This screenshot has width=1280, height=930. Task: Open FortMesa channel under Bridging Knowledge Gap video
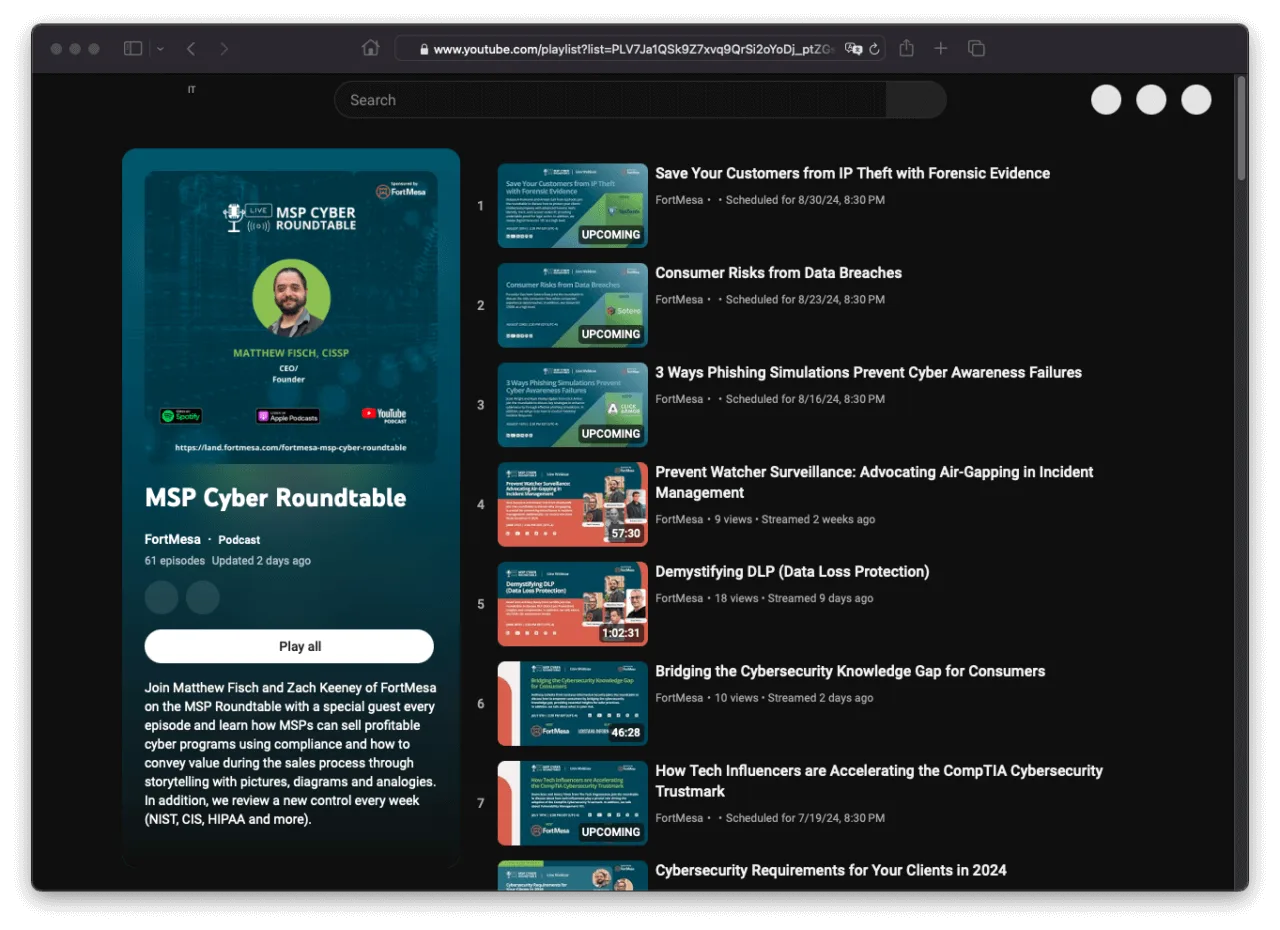tap(679, 698)
